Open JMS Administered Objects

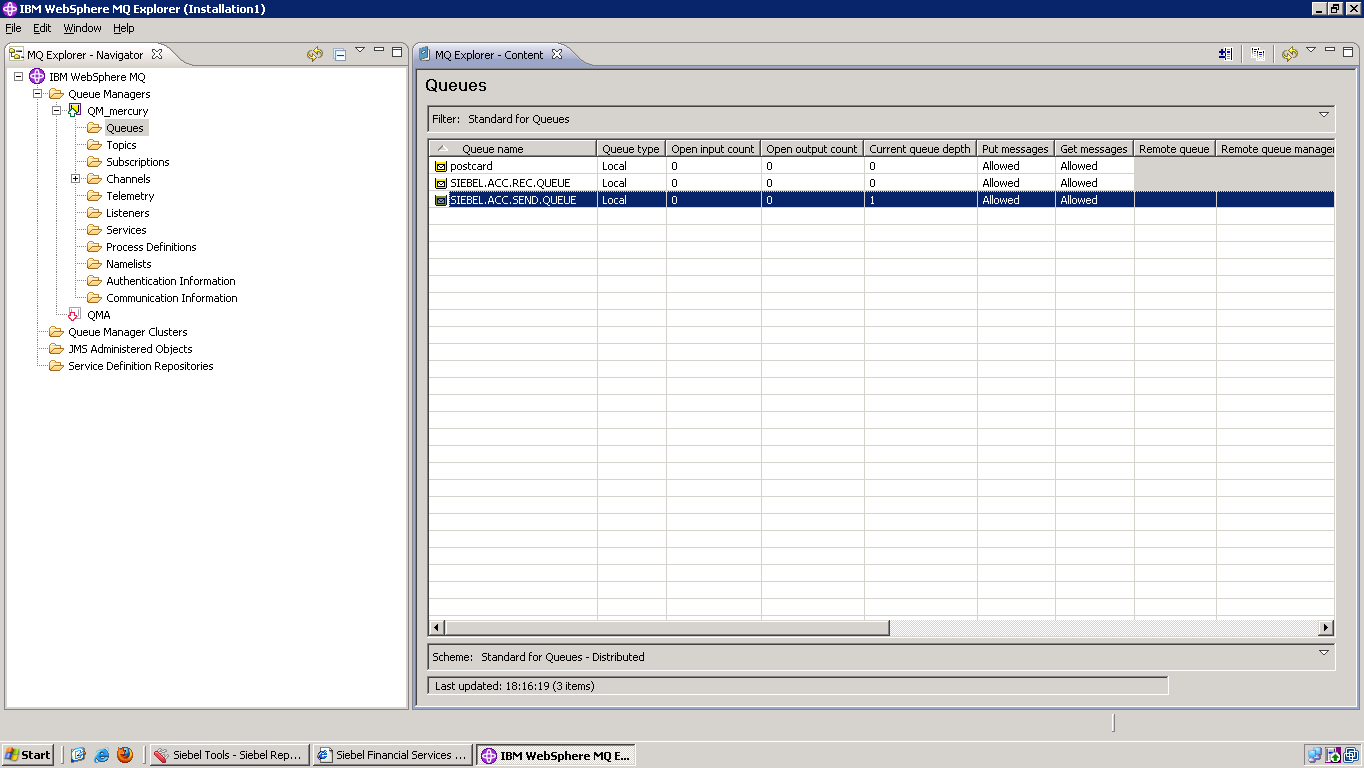[x=130, y=348]
